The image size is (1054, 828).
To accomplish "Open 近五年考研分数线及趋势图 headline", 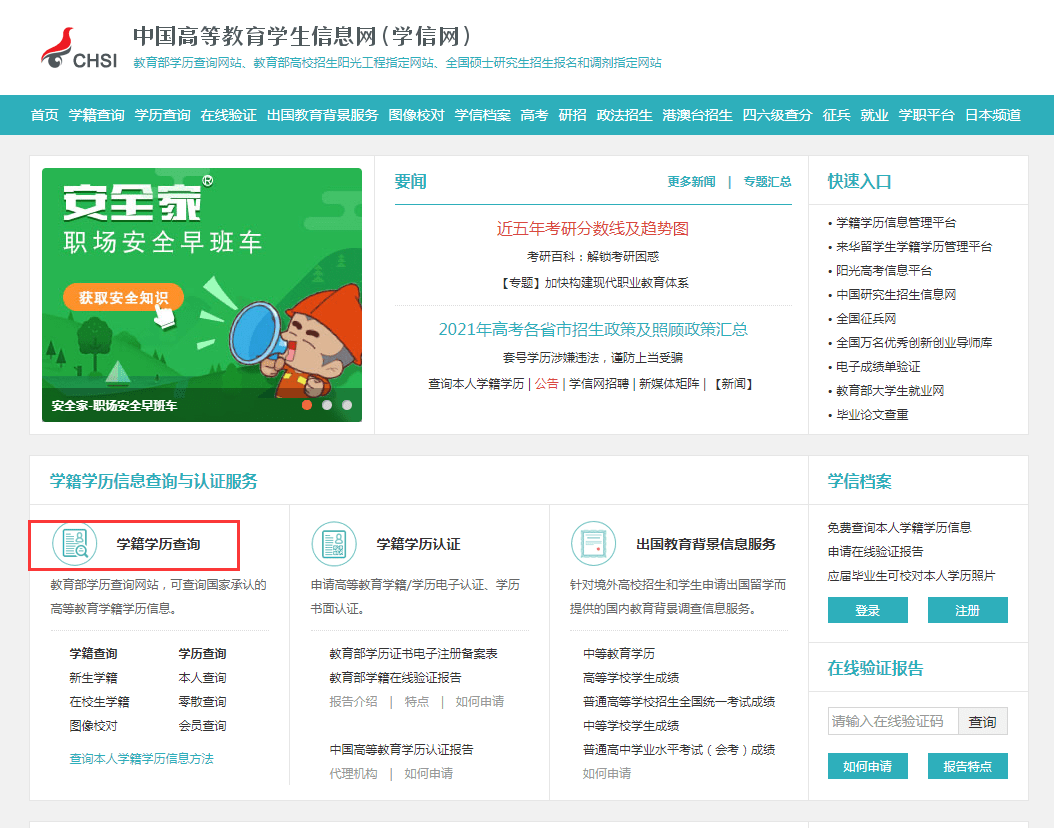I will (592, 229).
